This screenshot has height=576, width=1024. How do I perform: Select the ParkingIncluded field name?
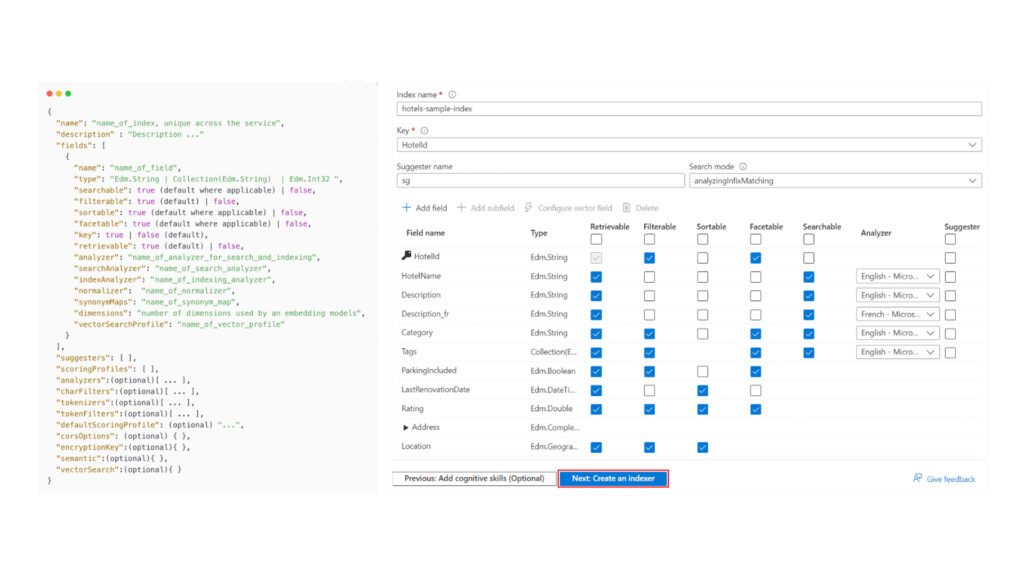click(428, 371)
